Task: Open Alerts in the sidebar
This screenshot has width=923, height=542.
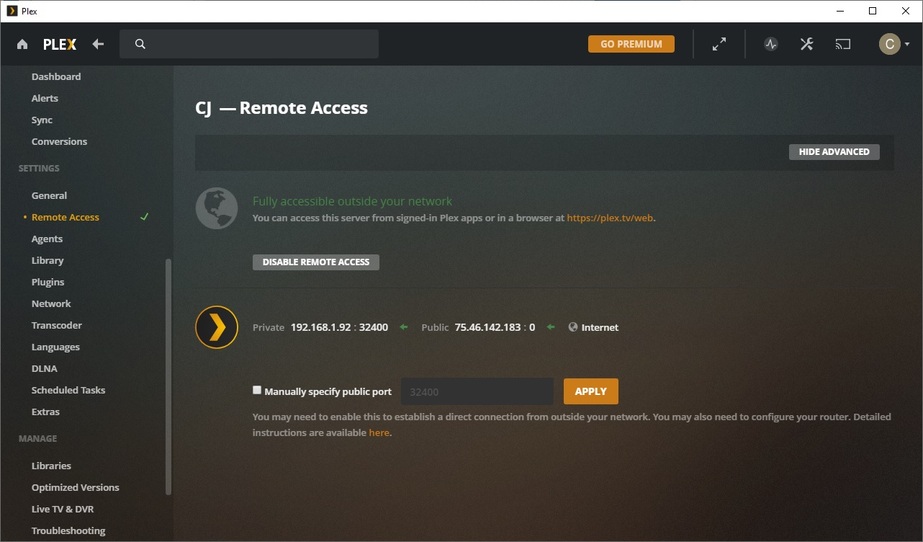Action: (x=45, y=98)
